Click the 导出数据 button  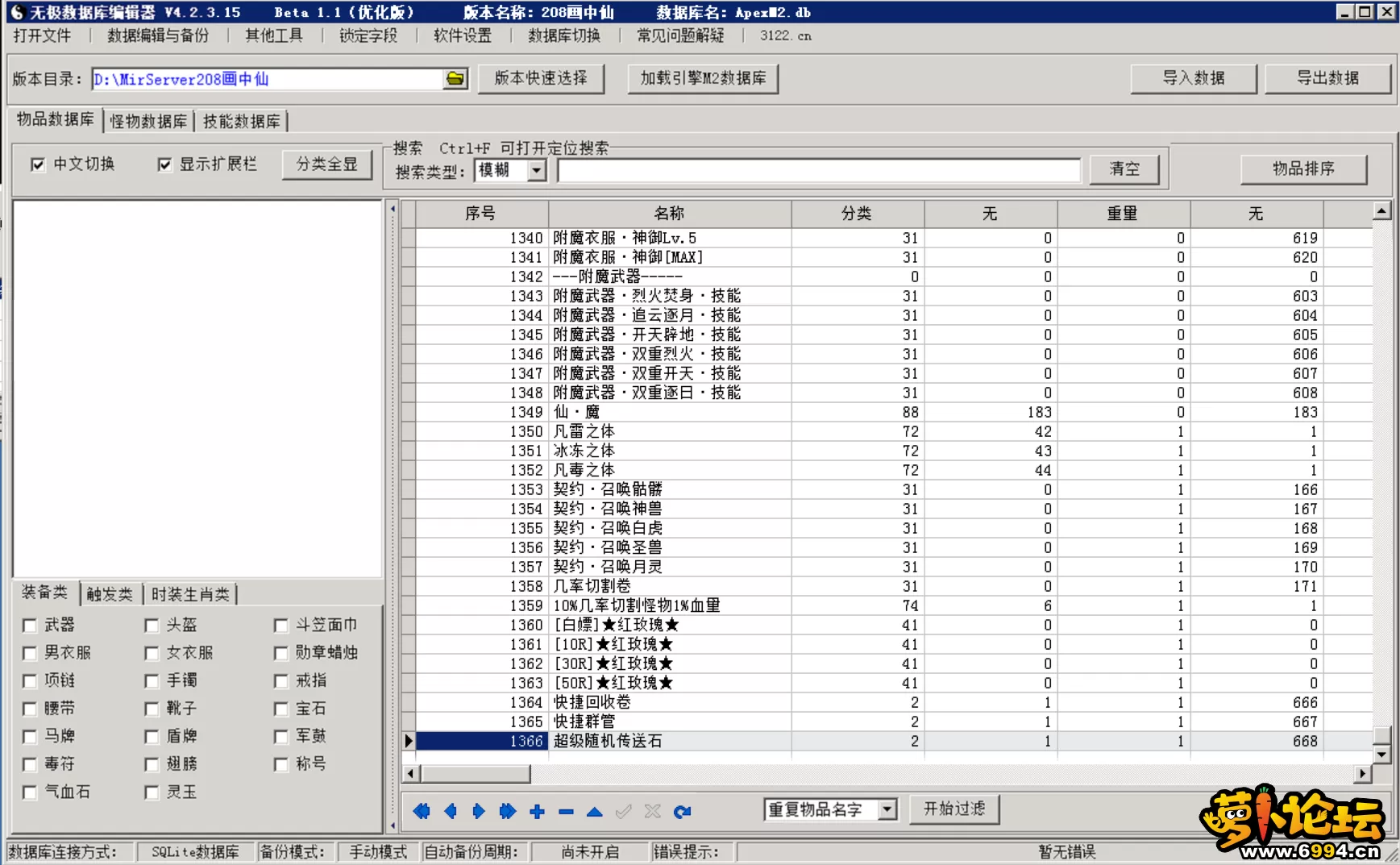pos(1327,78)
